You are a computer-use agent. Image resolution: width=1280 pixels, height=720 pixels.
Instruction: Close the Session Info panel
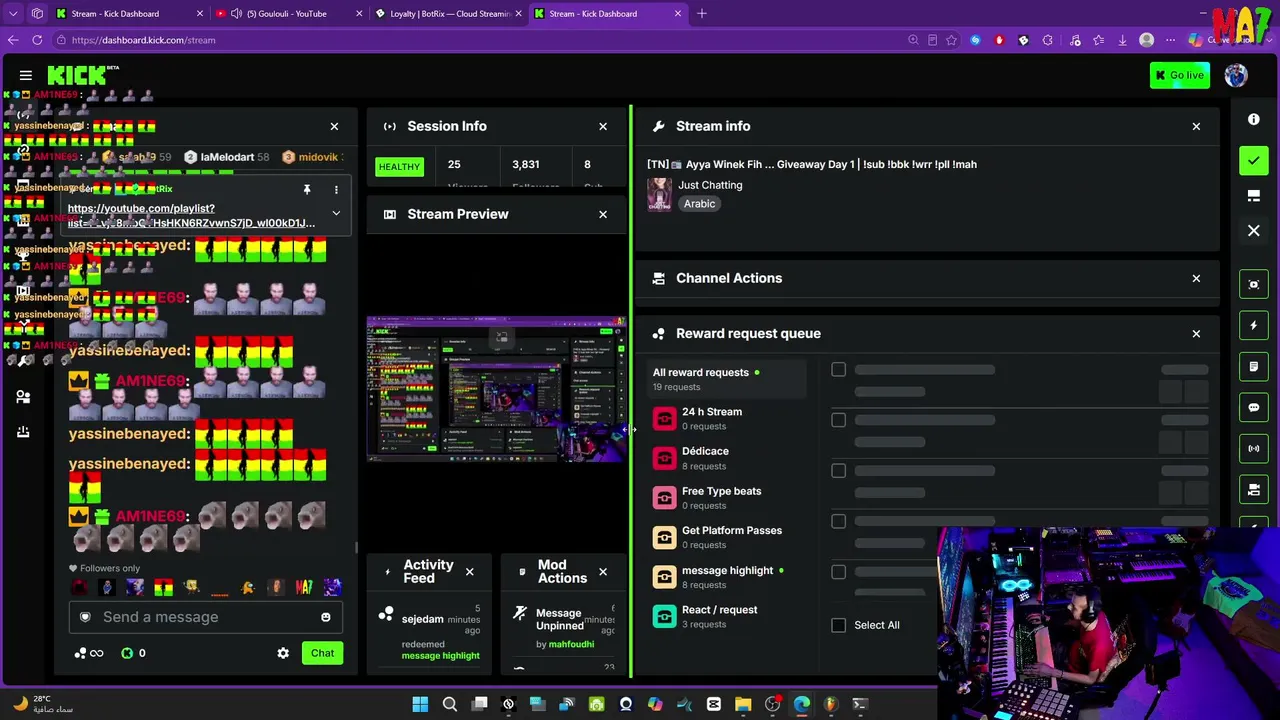(x=603, y=126)
